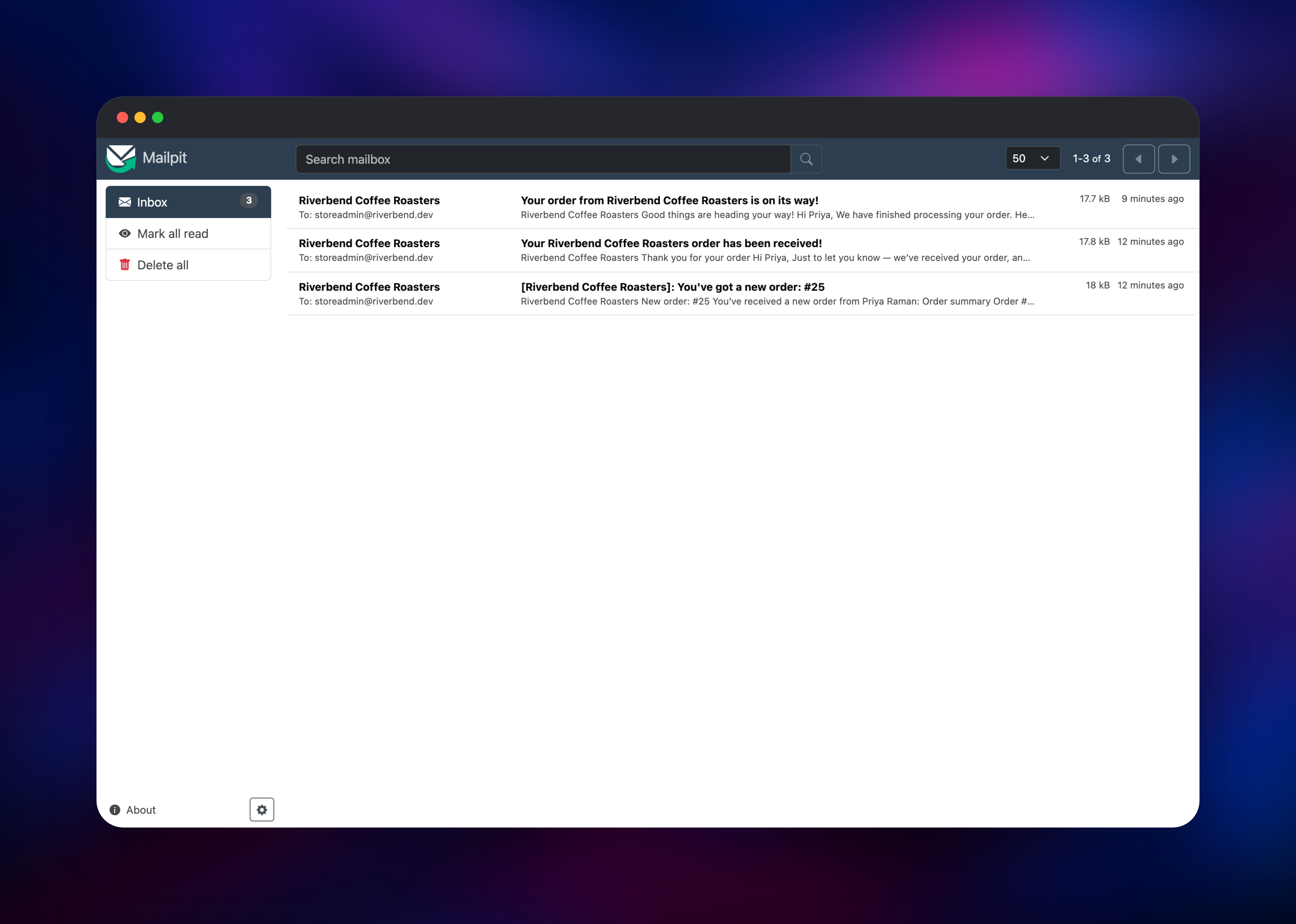Click the Inbox unread count badge 3

(x=249, y=200)
